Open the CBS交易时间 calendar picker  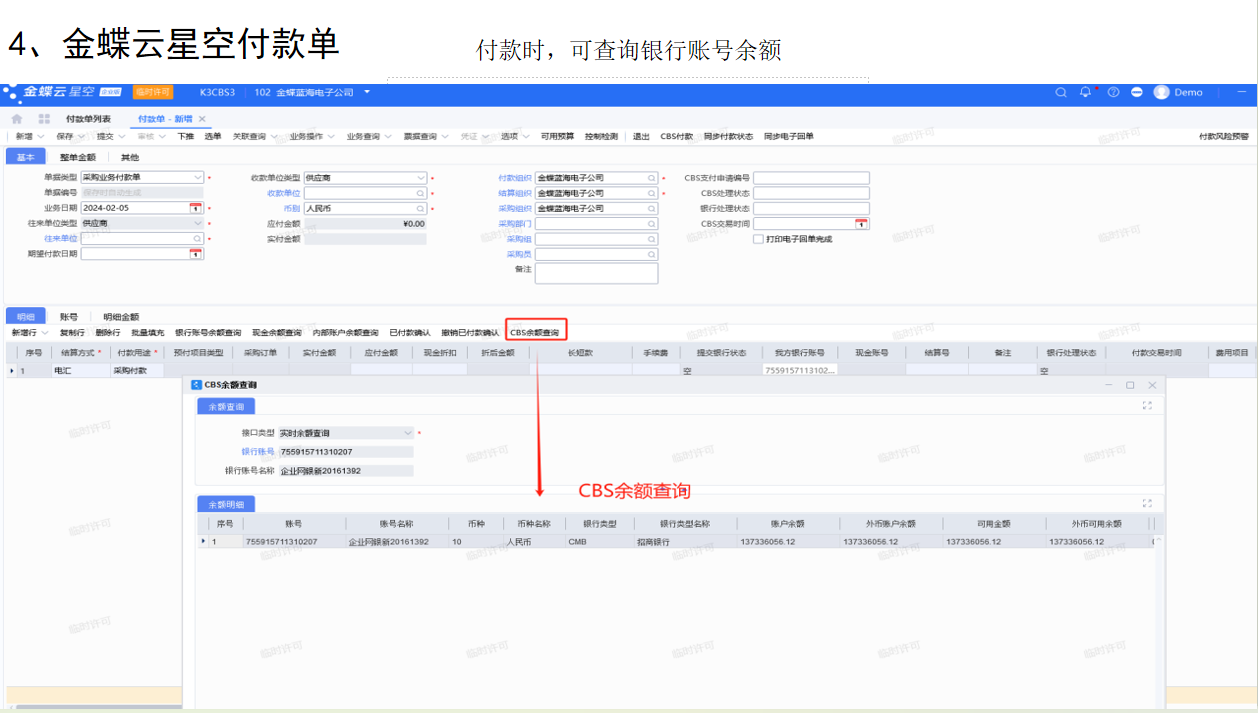pos(862,224)
